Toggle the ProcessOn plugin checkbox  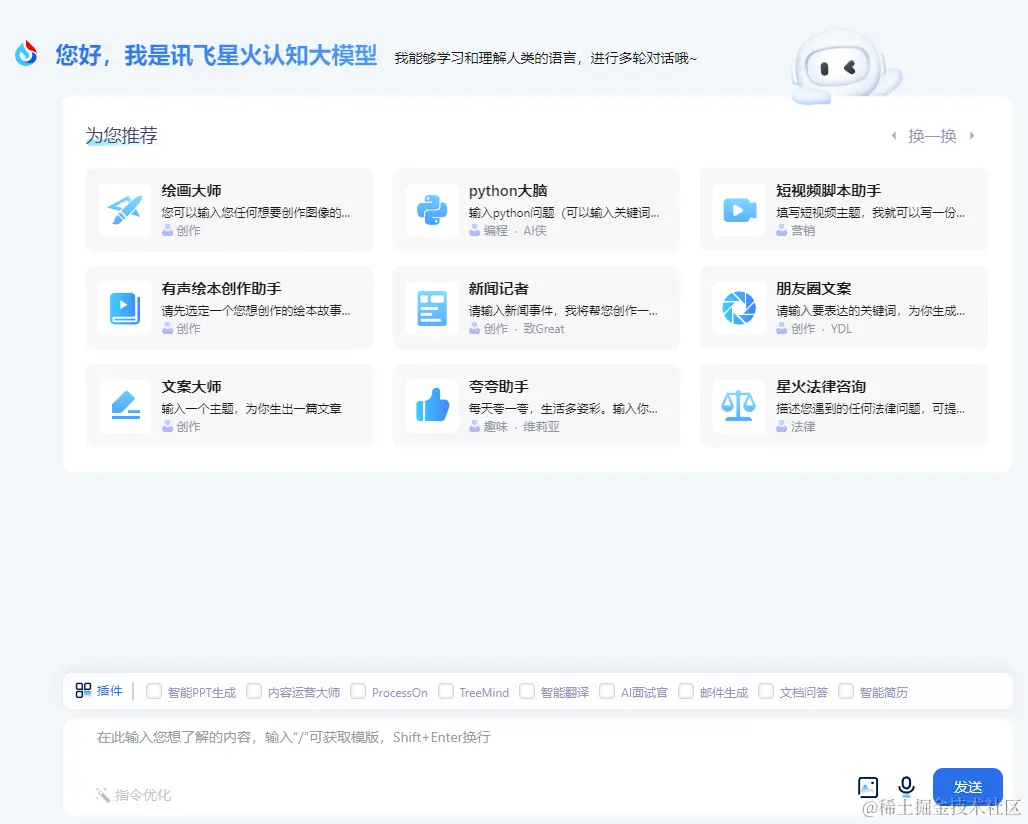point(358,692)
